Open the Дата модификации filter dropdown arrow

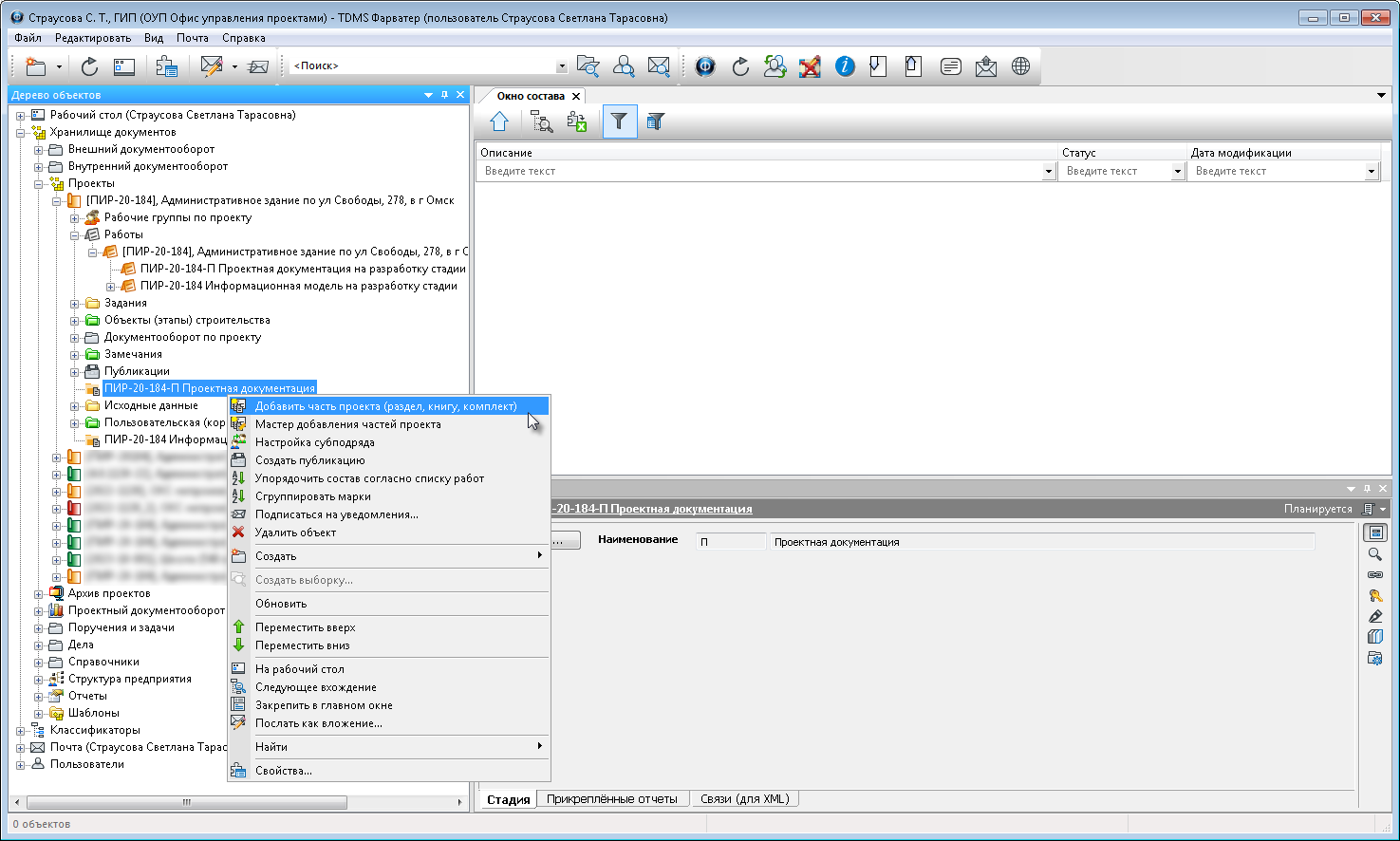[x=1372, y=172]
